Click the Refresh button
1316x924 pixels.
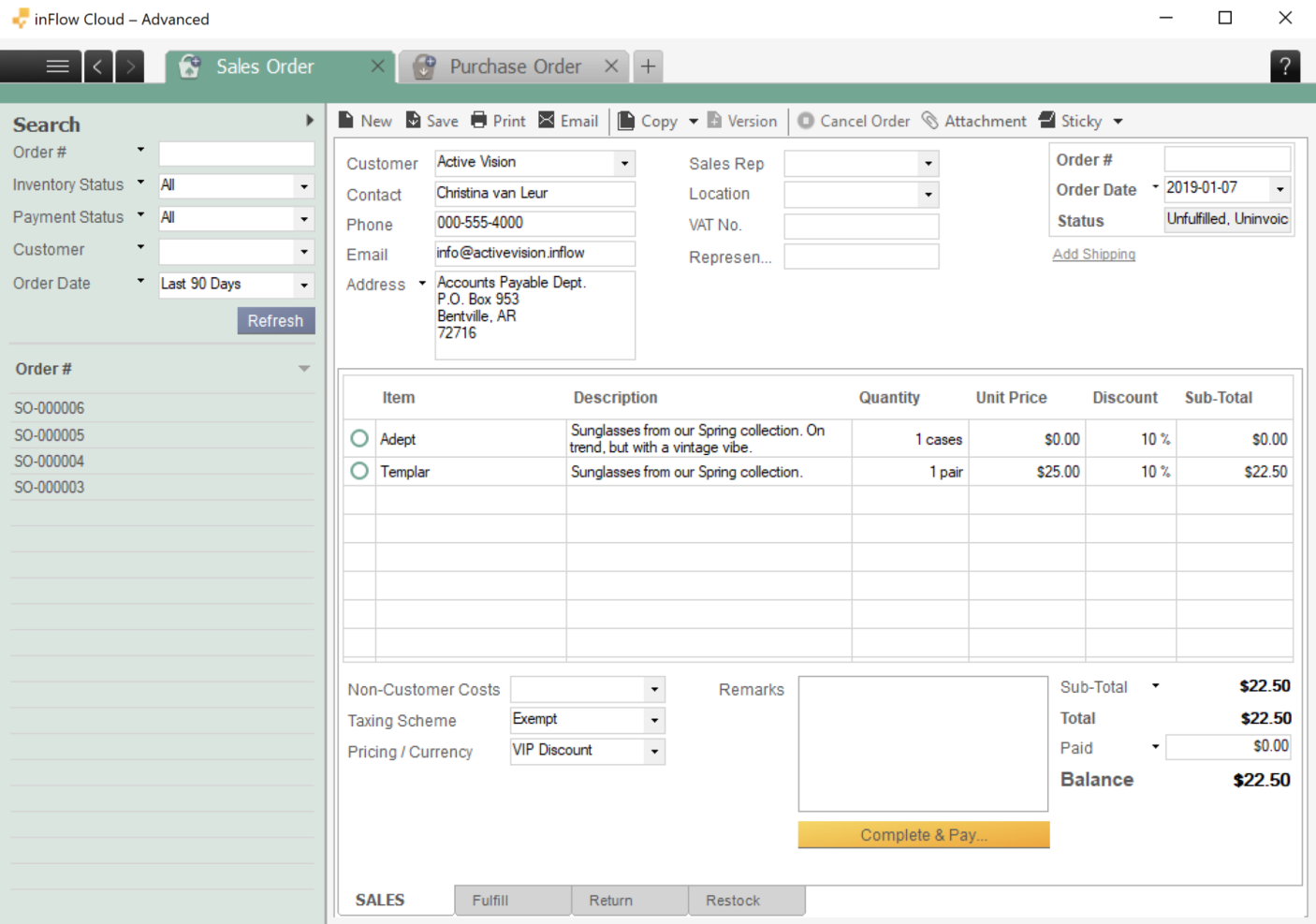276,320
